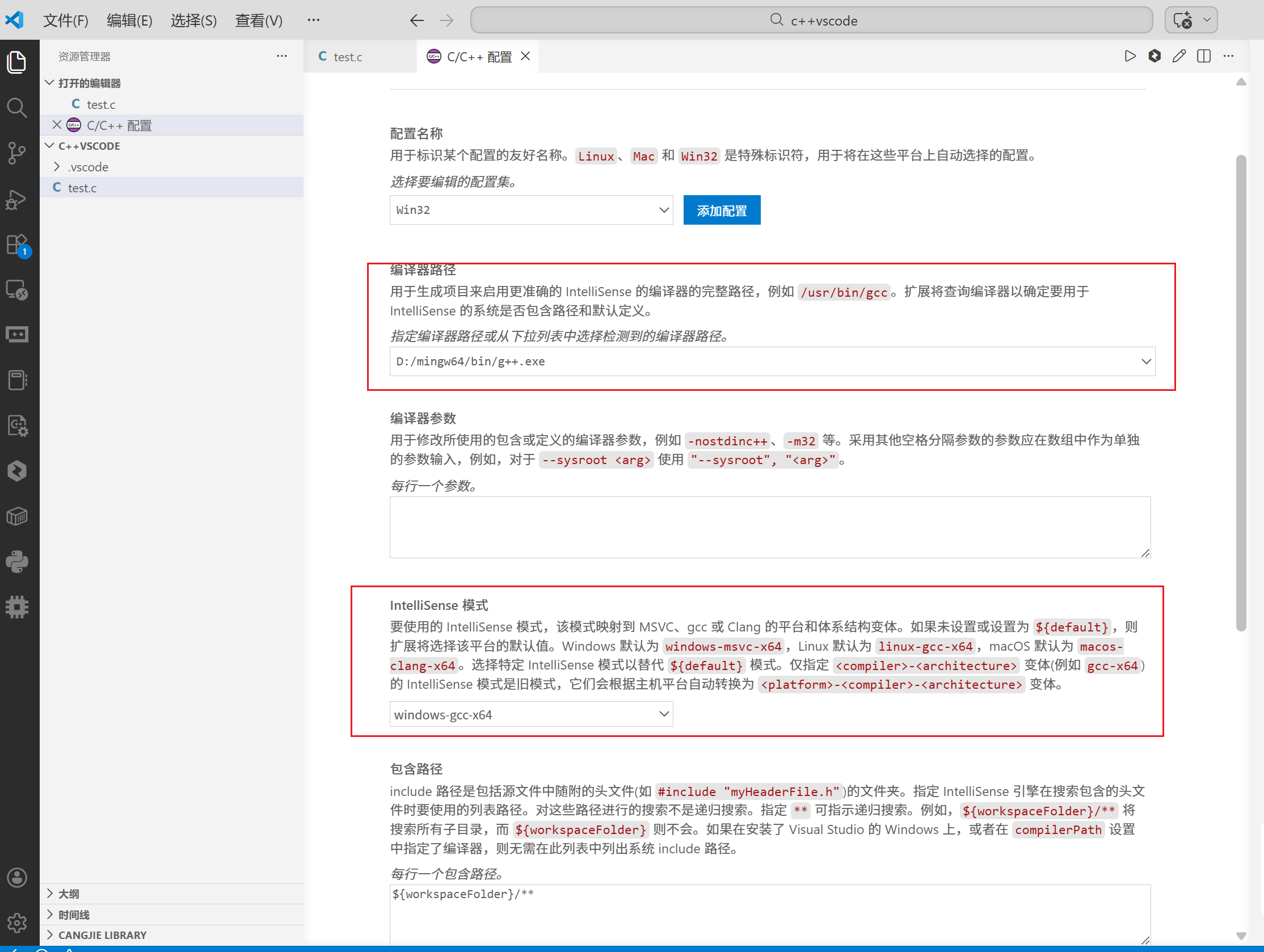Open the document settings icon in activity bar
The image size is (1264, 952).
(x=16, y=426)
